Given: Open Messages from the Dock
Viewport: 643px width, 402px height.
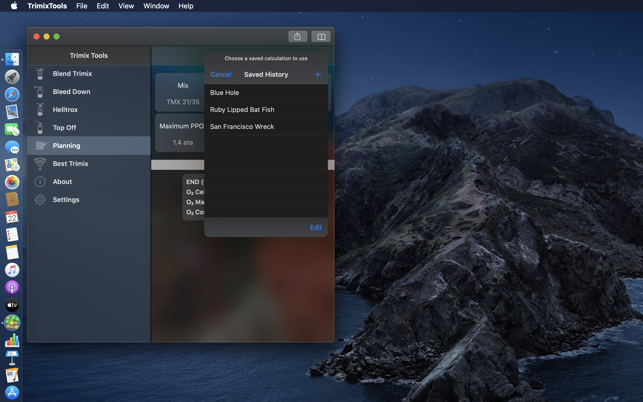Looking at the screenshot, I should coord(12,147).
